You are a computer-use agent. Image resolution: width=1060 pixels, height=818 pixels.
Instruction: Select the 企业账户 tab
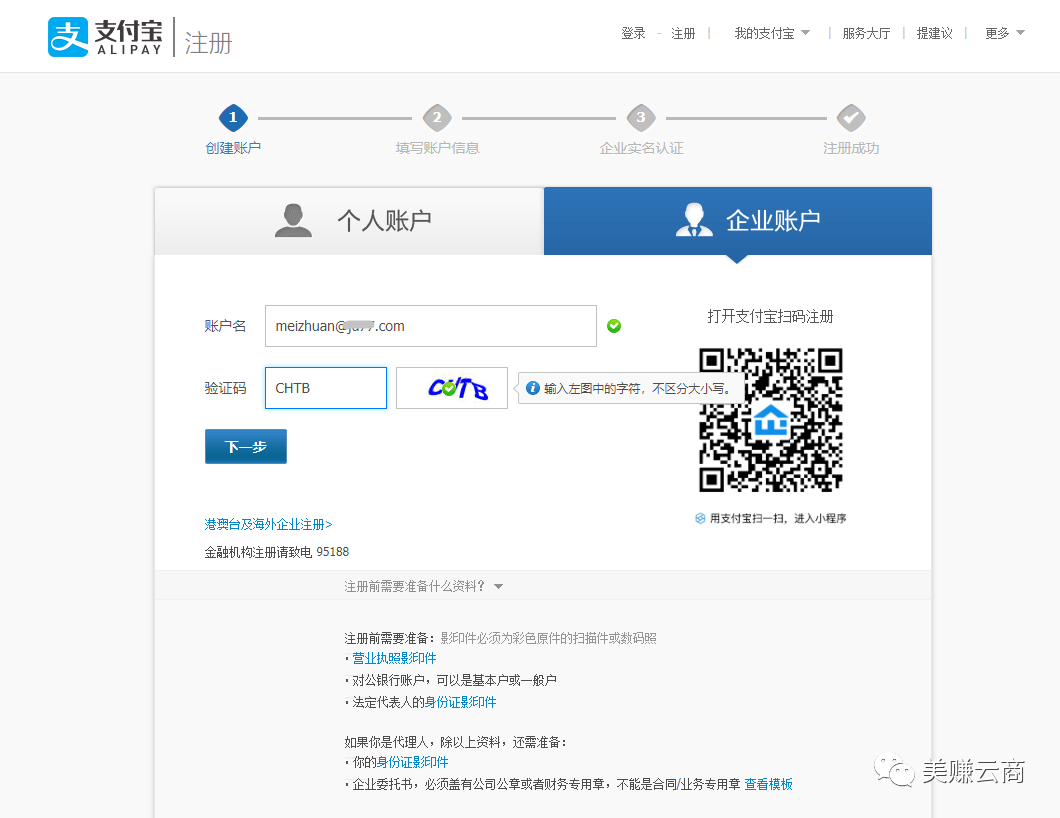738,221
